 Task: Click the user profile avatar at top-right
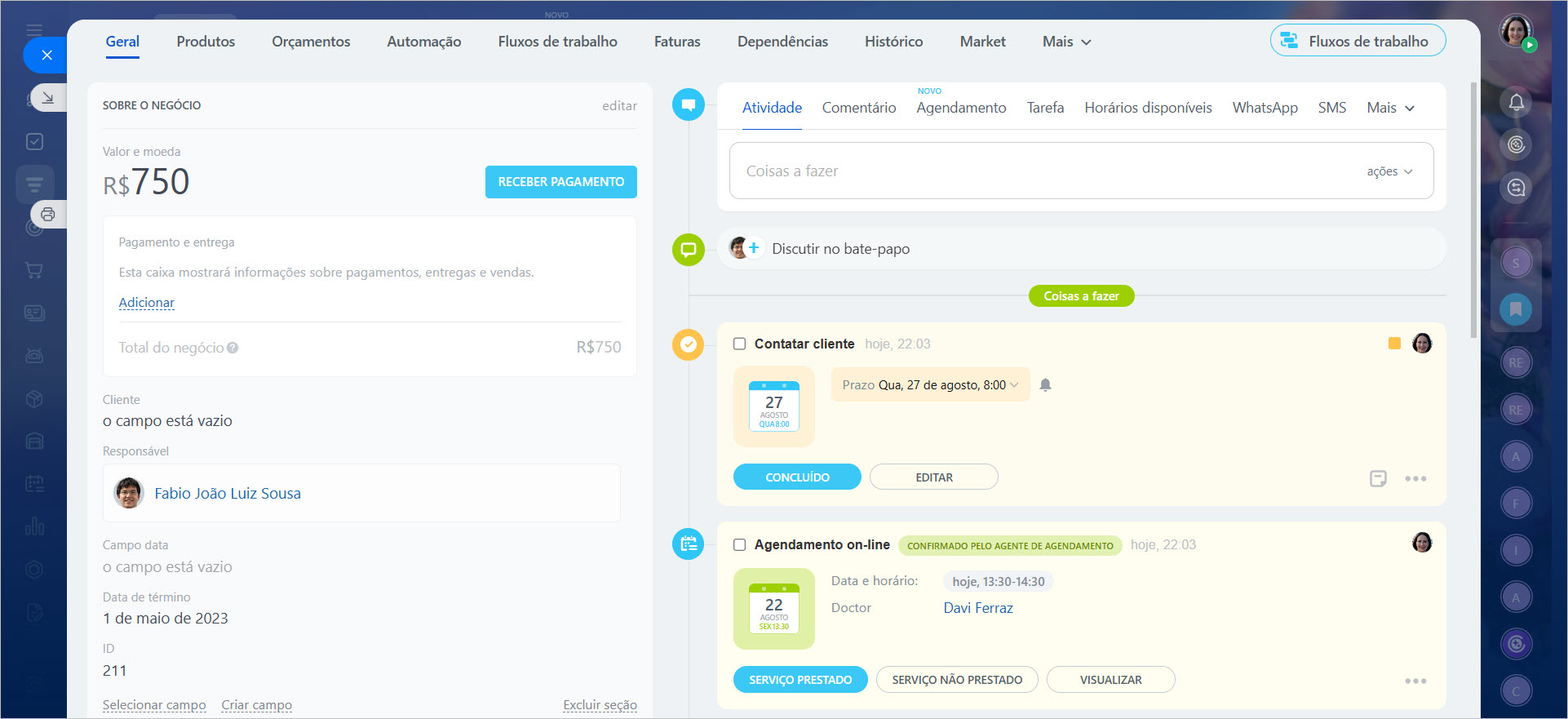pos(1516,32)
